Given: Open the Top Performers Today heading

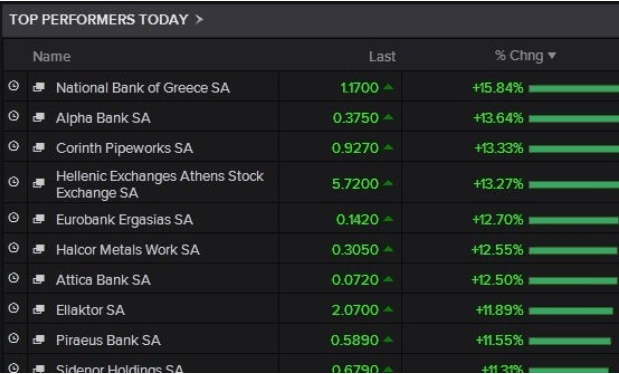Looking at the screenshot, I should (x=99, y=19).
